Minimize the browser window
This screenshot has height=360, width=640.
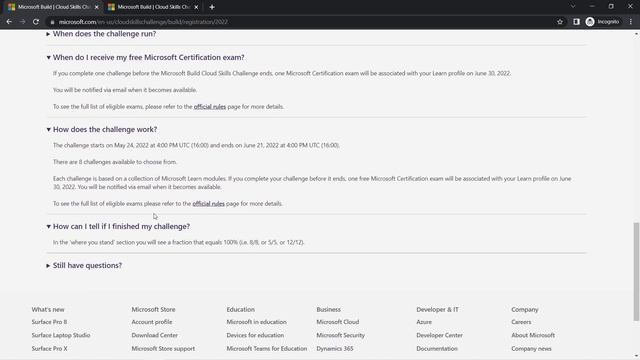point(592,7)
